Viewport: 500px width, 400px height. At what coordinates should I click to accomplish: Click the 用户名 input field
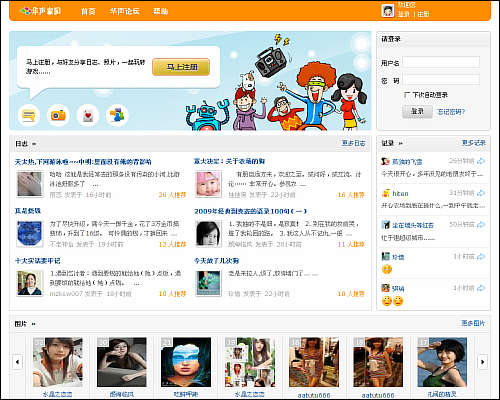coord(441,62)
